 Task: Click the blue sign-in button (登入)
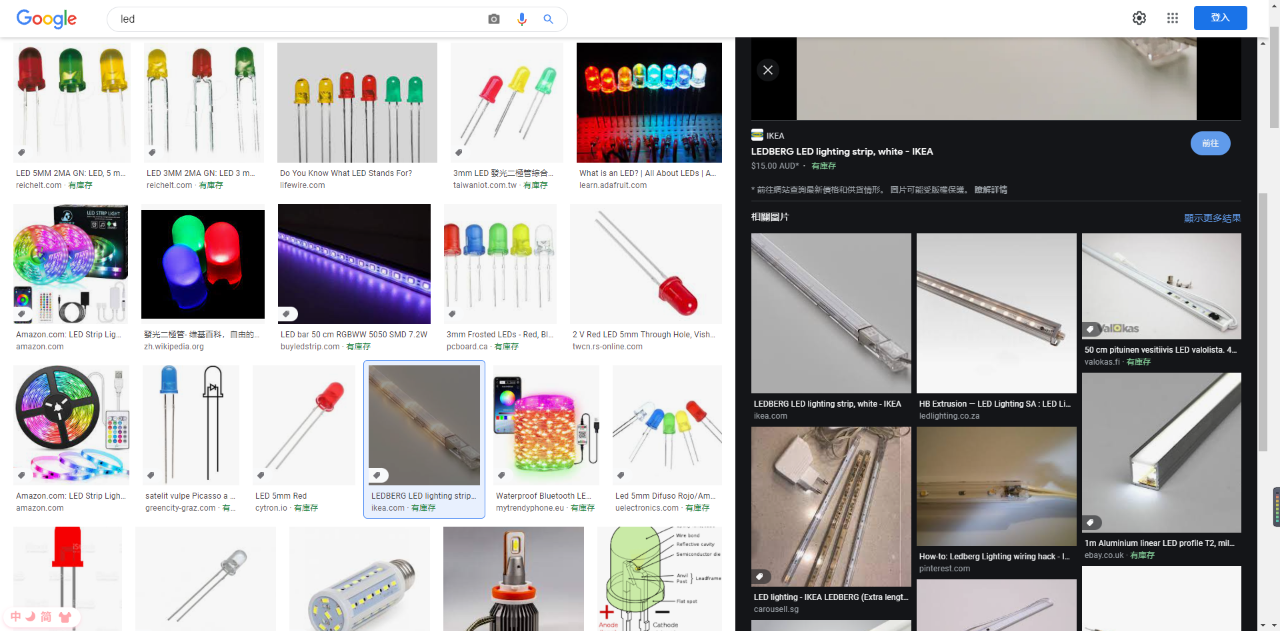point(1220,18)
